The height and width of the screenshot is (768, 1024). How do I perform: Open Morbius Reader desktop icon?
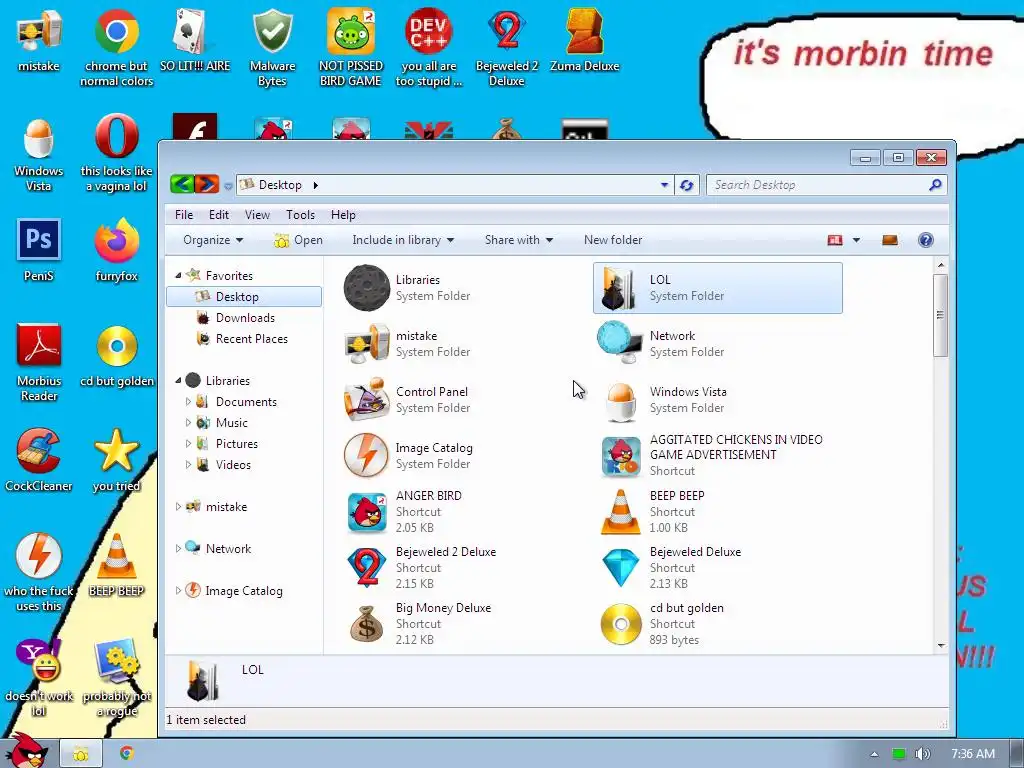point(39,362)
